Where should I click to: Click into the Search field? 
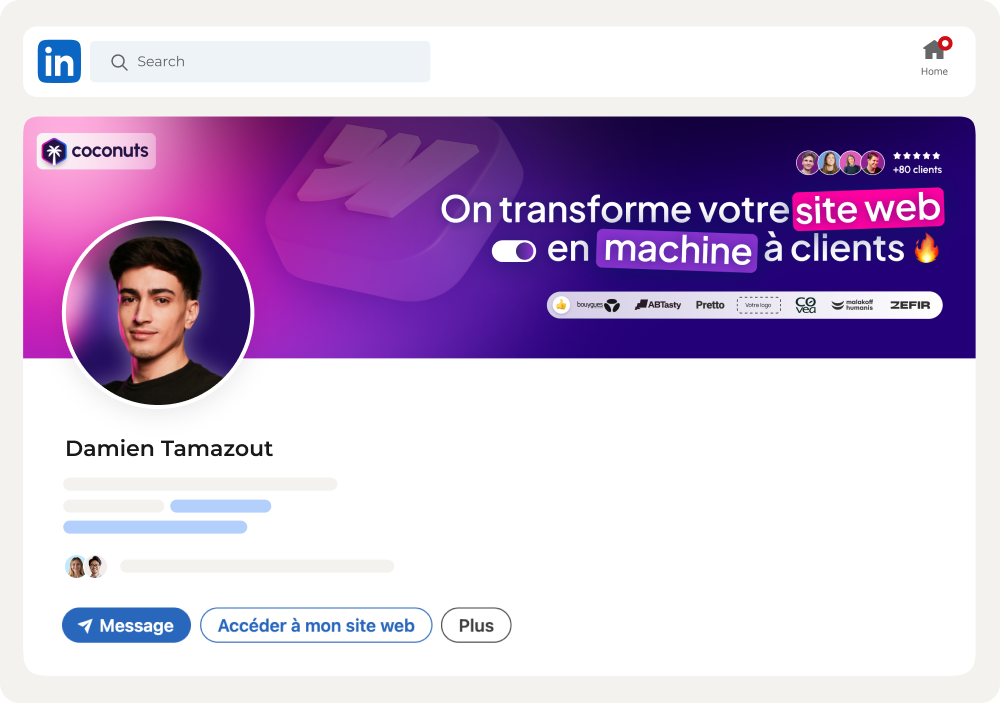click(x=260, y=61)
